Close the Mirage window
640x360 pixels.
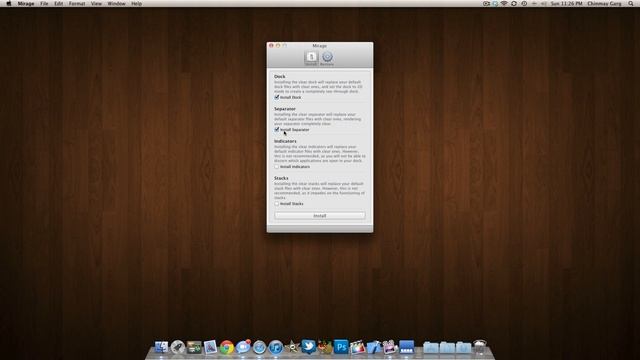click(x=271, y=45)
